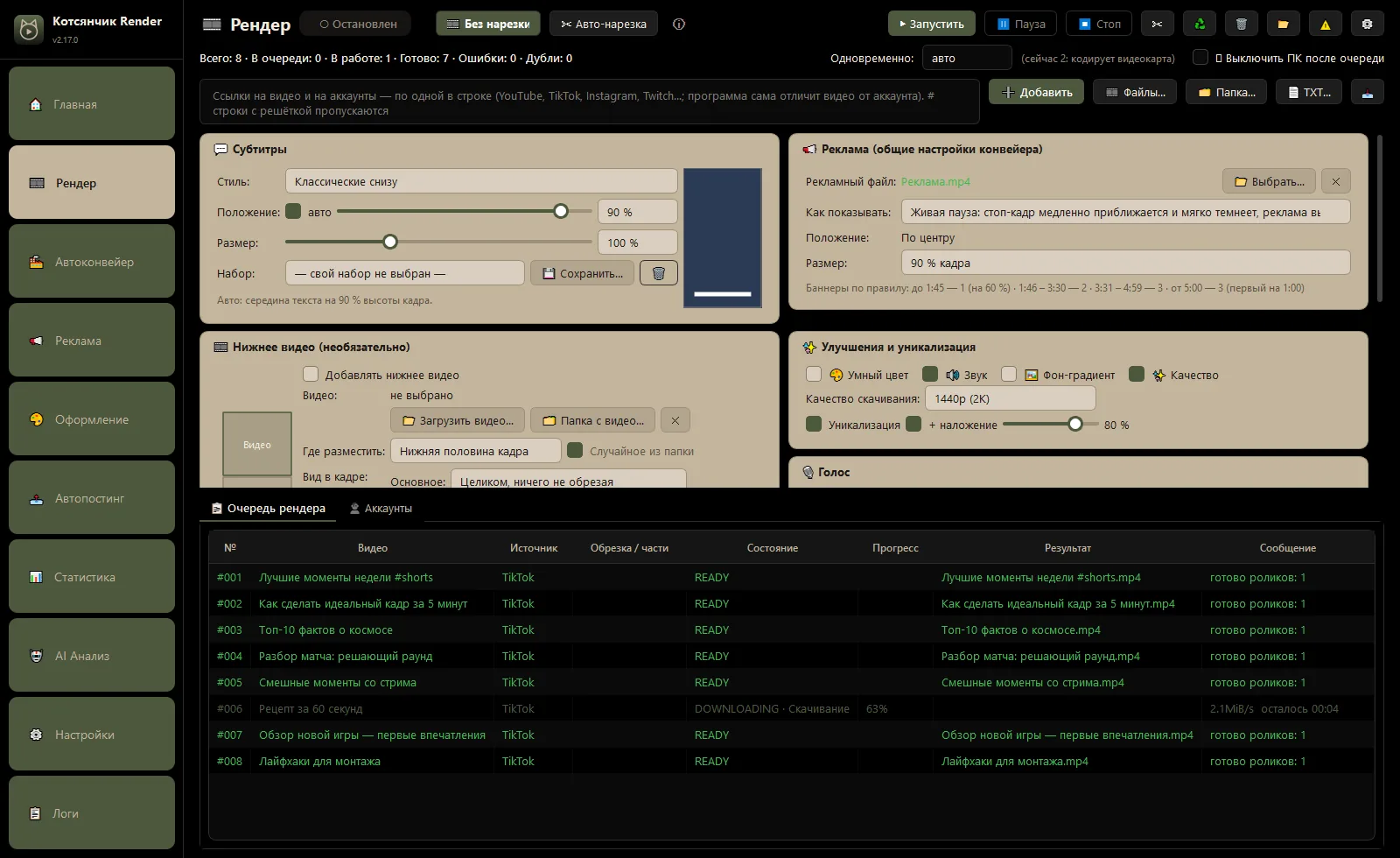The height and width of the screenshot is (858, 1400).
Task: Enable Выключить ПК после очереди checkbox
Action: [1200, 58]
